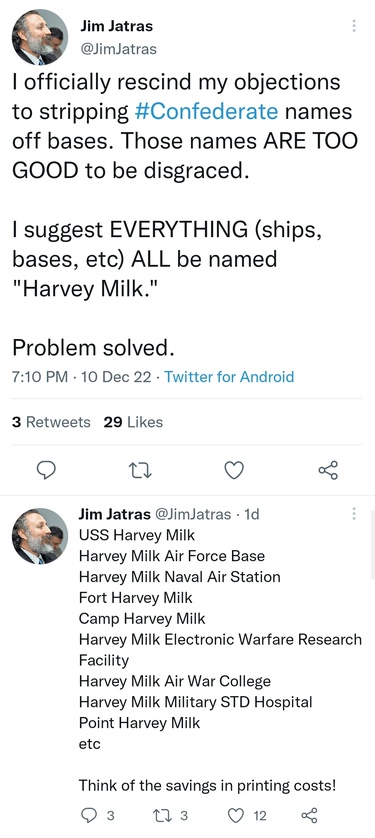
Task: Open Jim Jatras profile picture on main tweet
Action: (x=40, y=37)
